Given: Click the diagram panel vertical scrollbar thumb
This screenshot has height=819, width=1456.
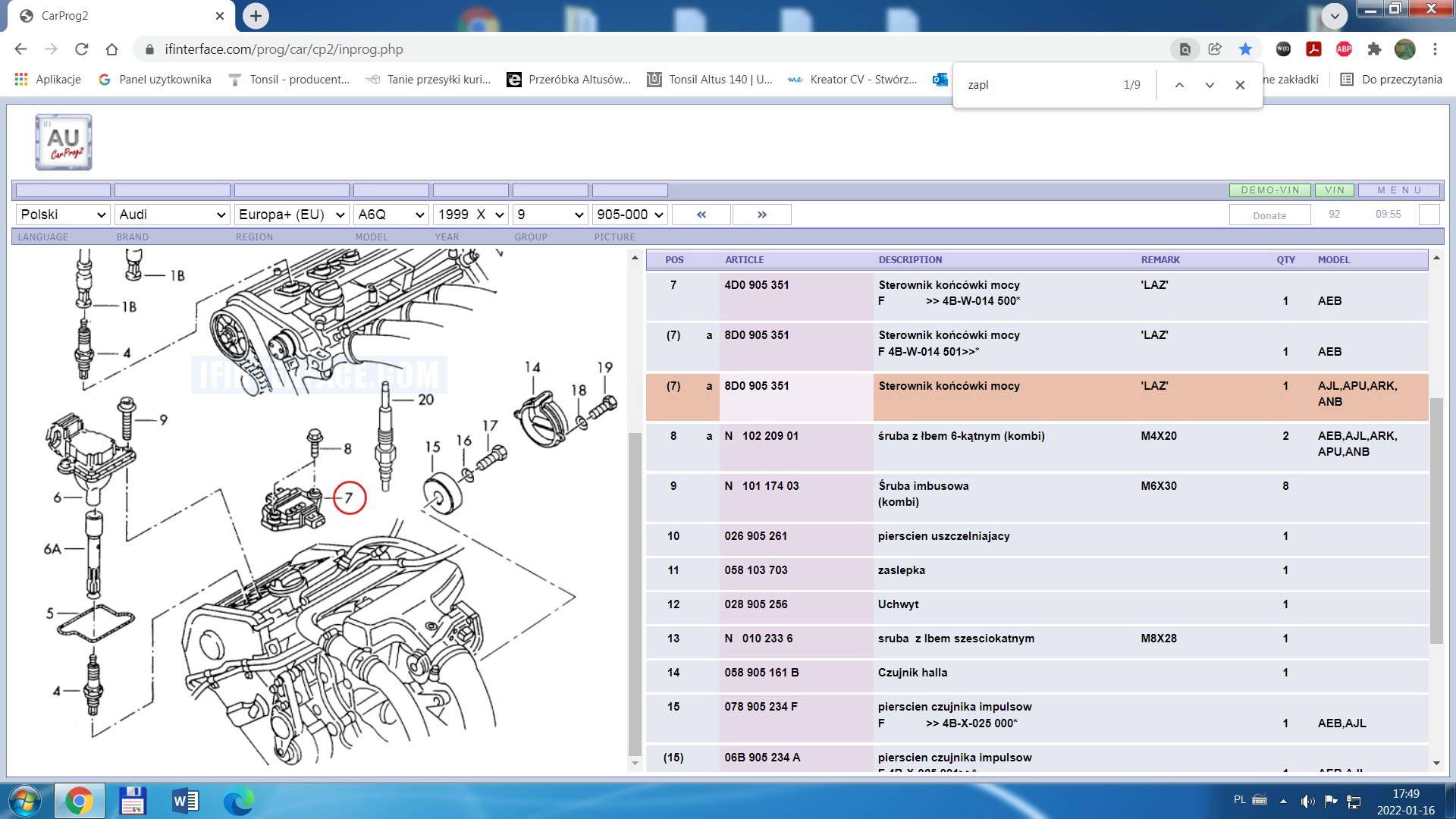Looking at the screenshot, I should 635,594.
